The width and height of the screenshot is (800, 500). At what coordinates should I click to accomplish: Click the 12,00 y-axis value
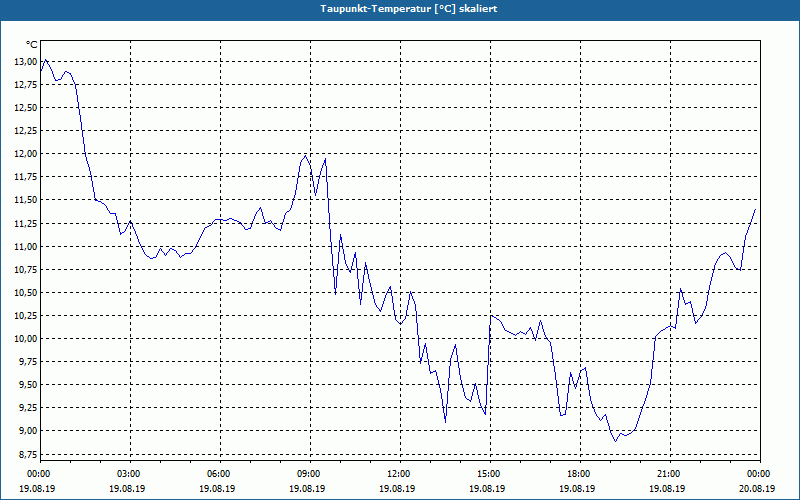pyautogui.click(x=27, y=154)
